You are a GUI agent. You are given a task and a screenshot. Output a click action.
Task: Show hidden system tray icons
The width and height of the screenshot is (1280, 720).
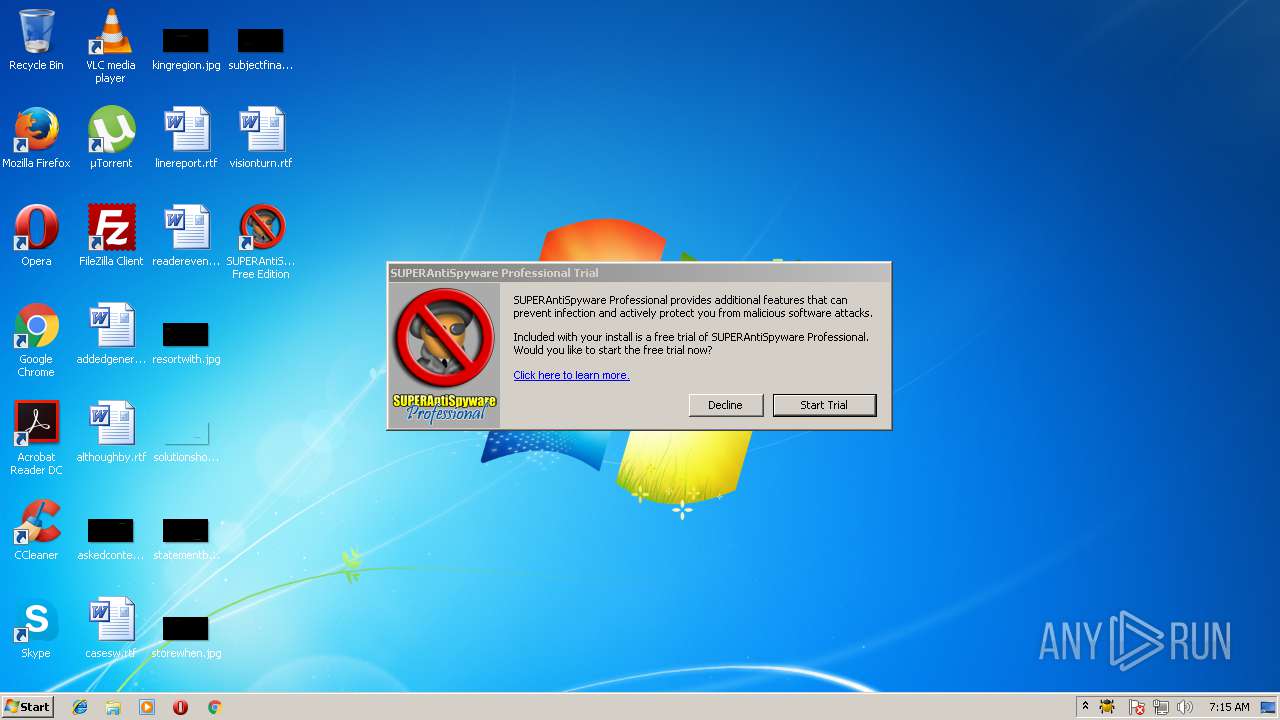pos(1085,707)
